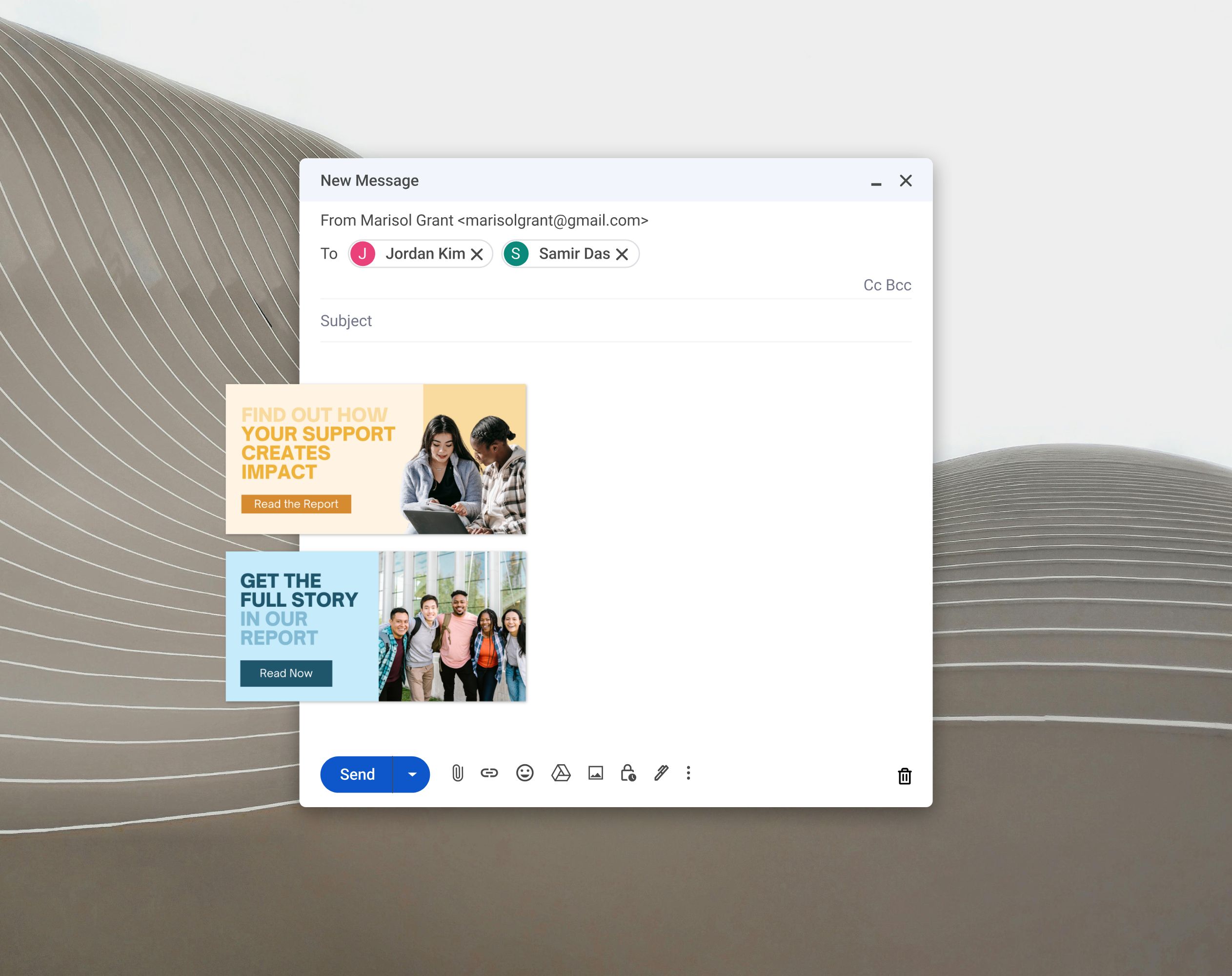Remove the Jordan Kim recipient chip
Screen dimensions: 1232x976
click(477, 254)
